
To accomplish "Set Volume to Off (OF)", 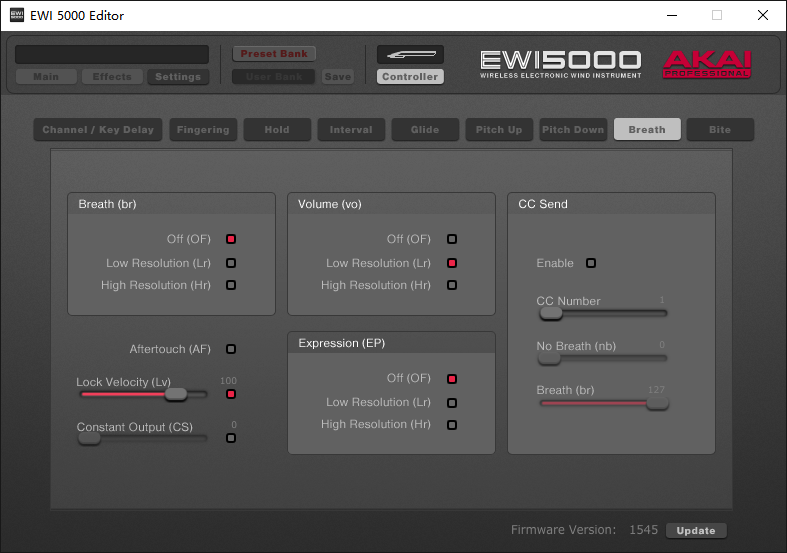I will 452,239.
